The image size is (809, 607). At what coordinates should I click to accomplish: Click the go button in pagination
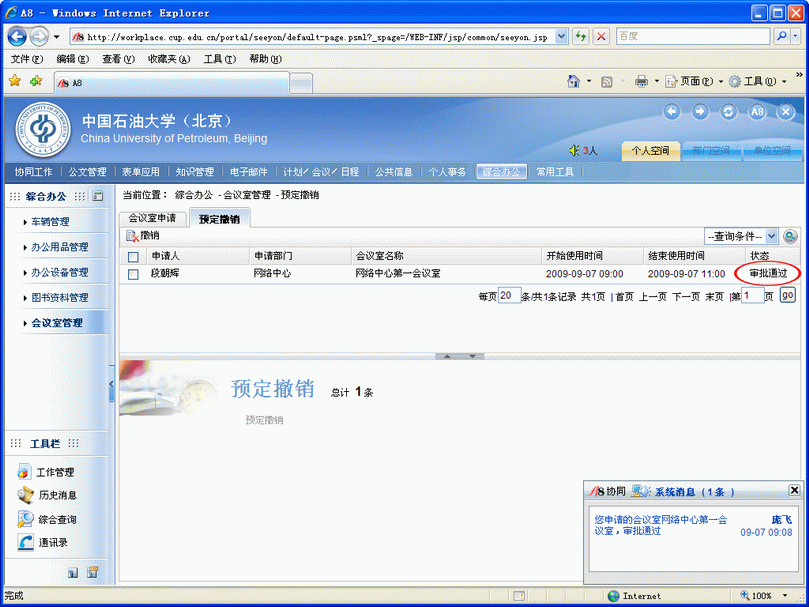click(787, 296)
